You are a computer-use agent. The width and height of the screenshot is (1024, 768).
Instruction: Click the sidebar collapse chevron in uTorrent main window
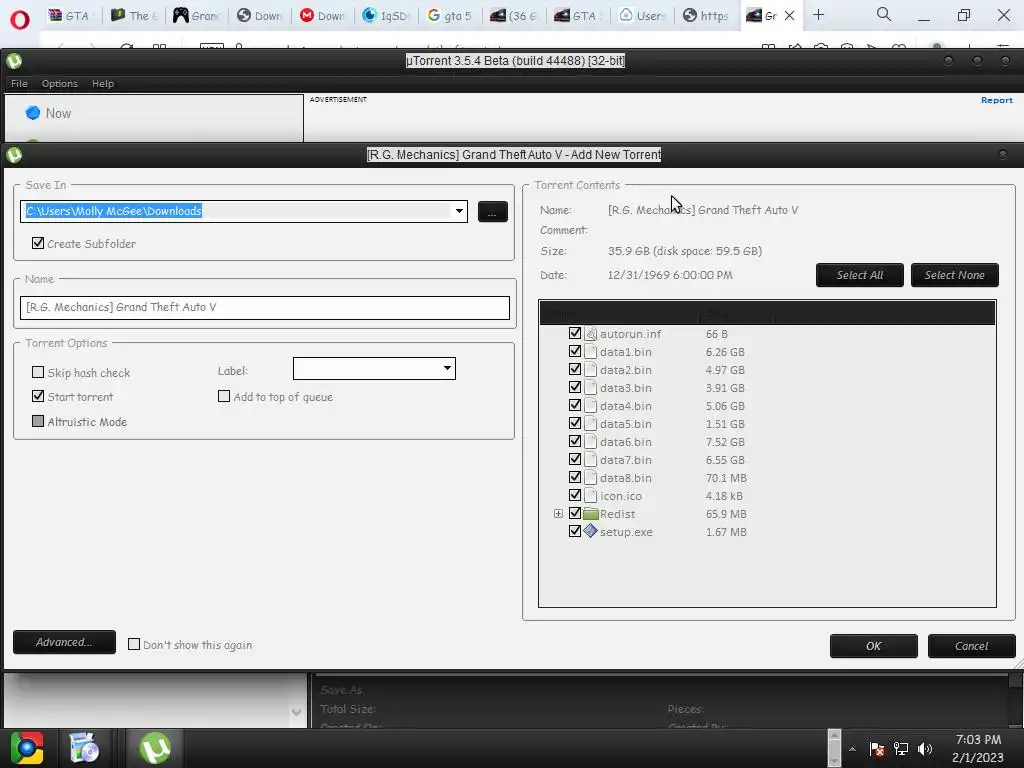click(x=296, y=712)
